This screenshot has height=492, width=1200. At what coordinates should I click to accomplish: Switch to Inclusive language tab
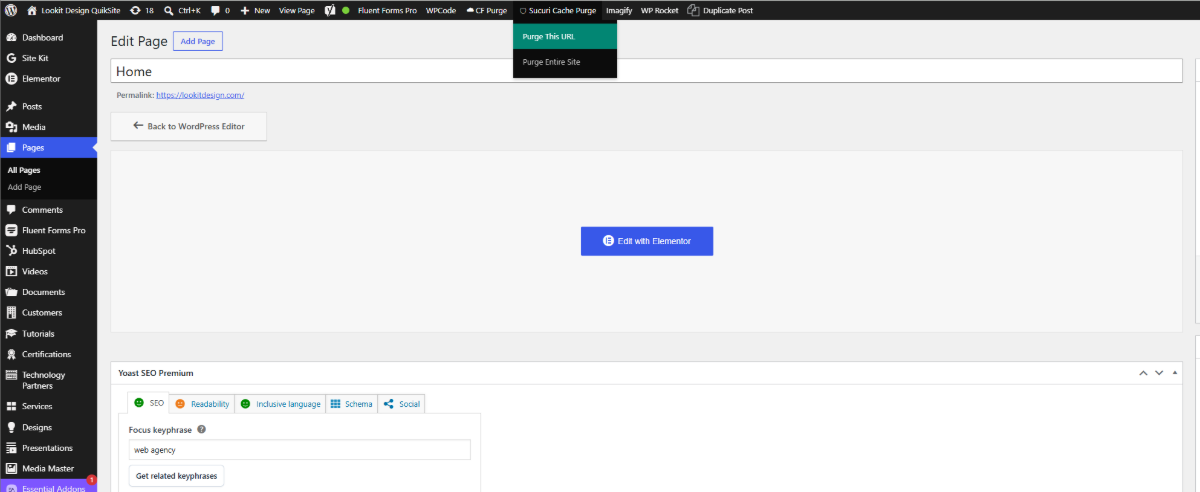click(x=280, y=404)
